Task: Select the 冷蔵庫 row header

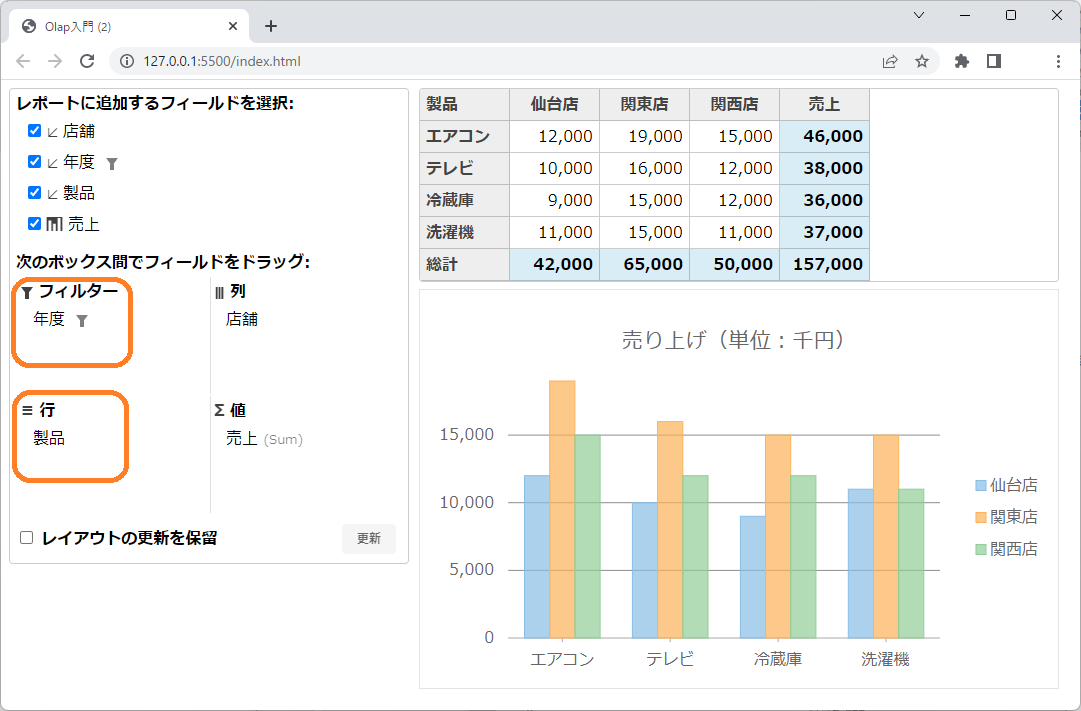Action: coord(465,200)
